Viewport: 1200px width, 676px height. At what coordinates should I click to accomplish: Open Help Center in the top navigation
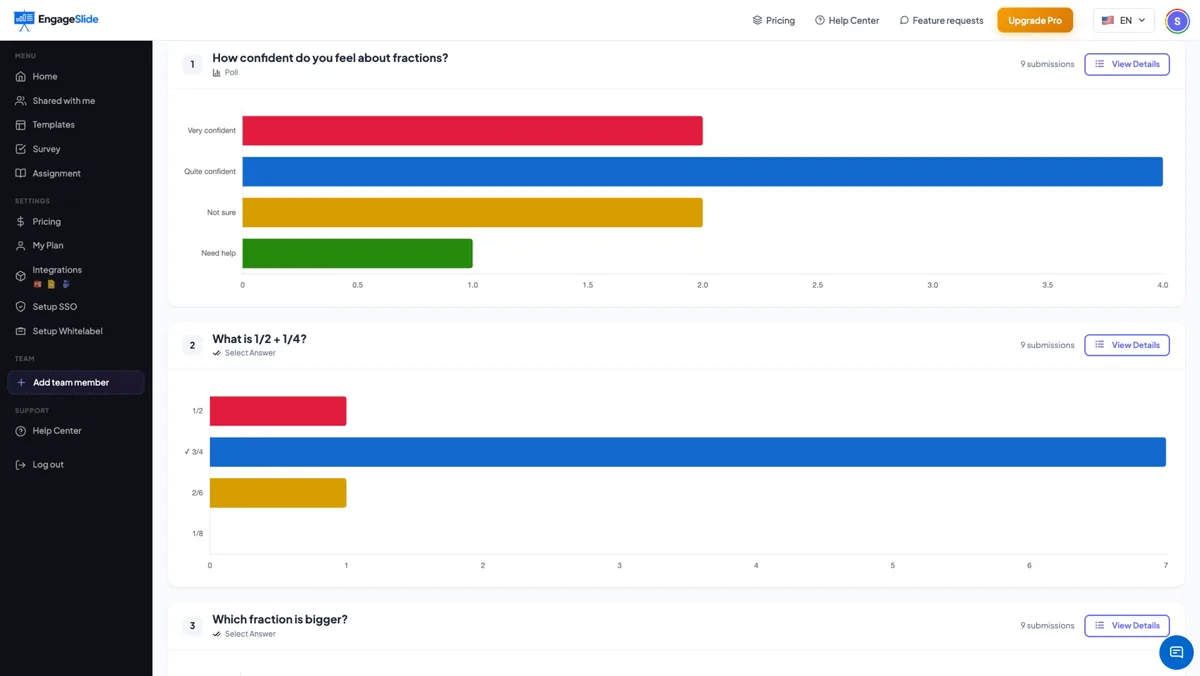(847, 20)
